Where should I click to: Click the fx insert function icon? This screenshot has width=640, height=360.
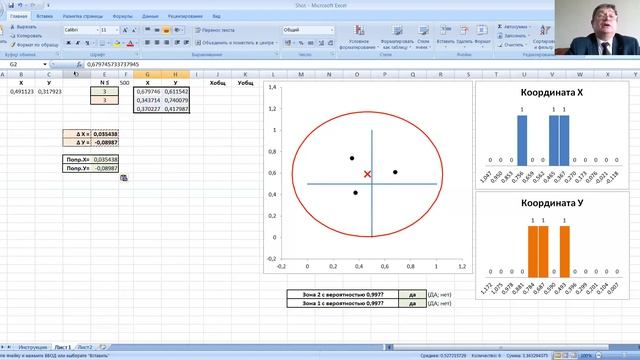click(79, 64)
